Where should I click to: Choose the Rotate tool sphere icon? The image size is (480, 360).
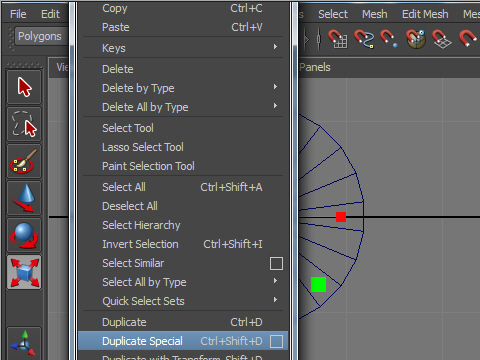pyautogui.click(x=24, y=235)
